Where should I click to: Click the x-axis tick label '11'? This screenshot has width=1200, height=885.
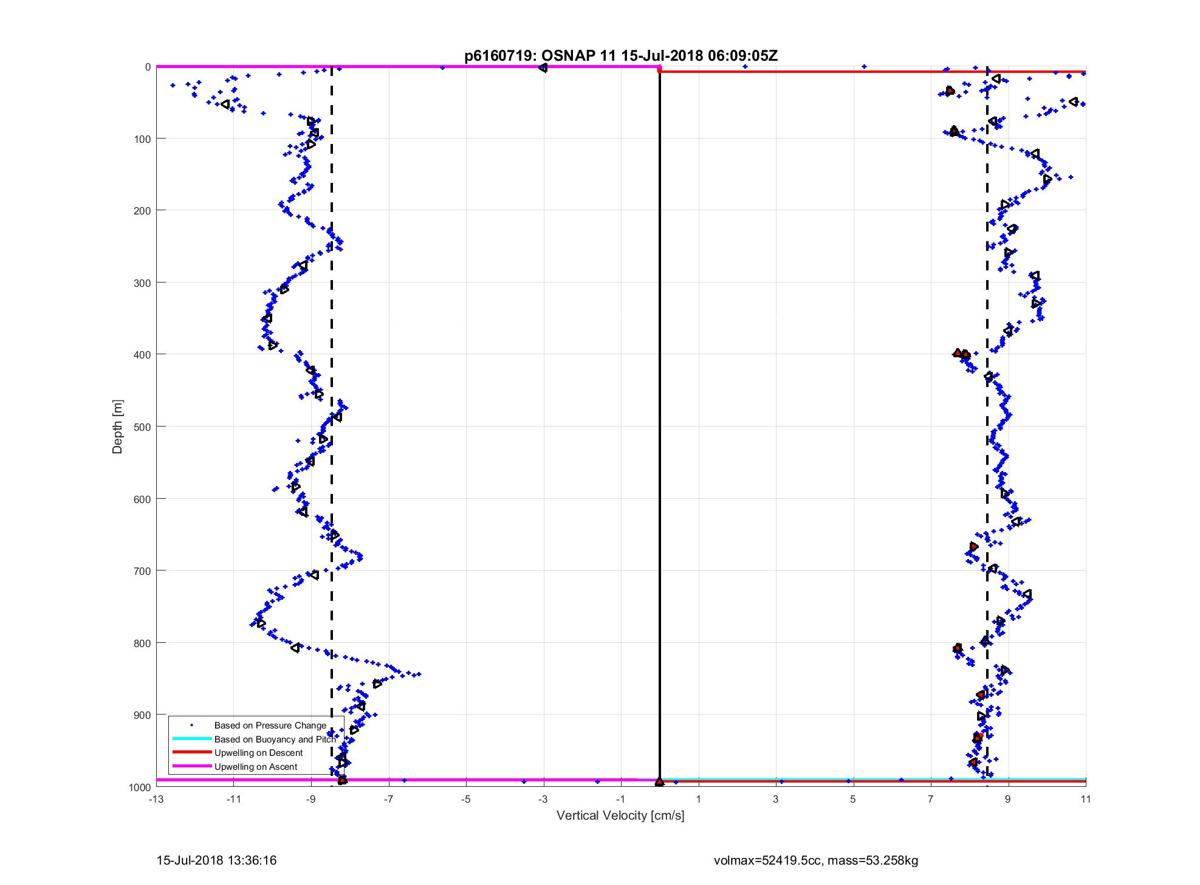click(1086, 800)
